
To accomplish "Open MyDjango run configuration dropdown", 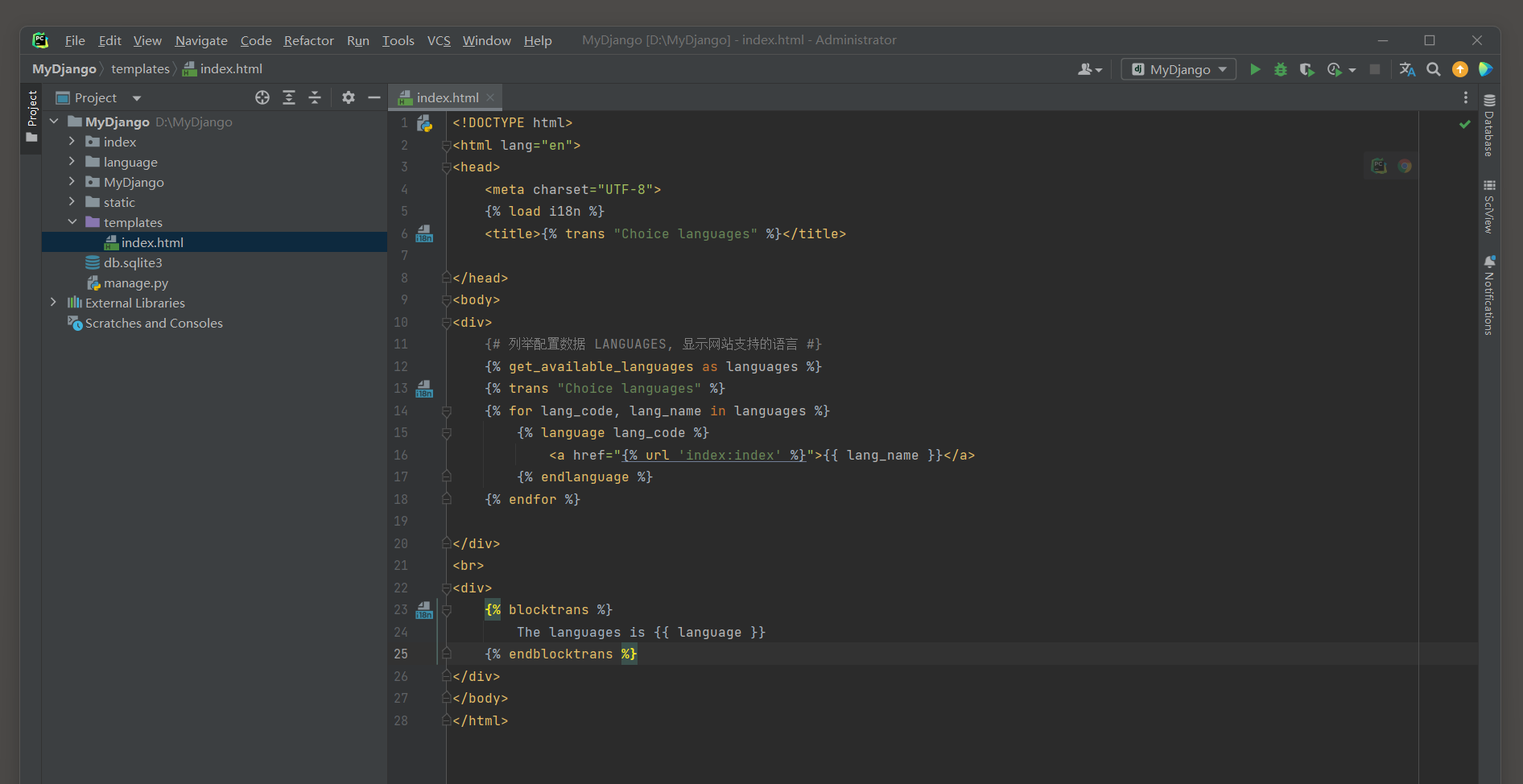I will [1178, 69].
